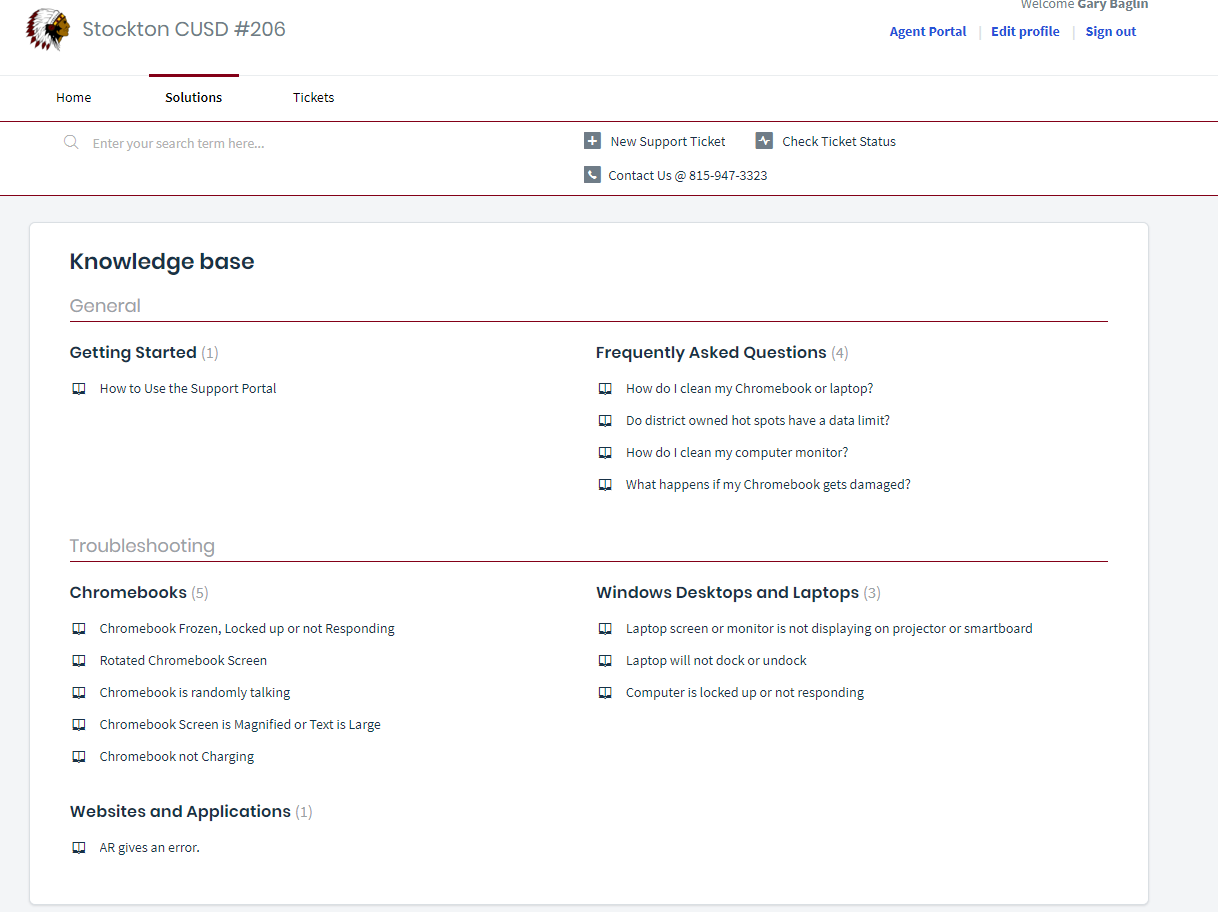Screen dimensions: 1218x912
Task: Open Websites and Applications folder heading
Action: (x=180, y=811)
